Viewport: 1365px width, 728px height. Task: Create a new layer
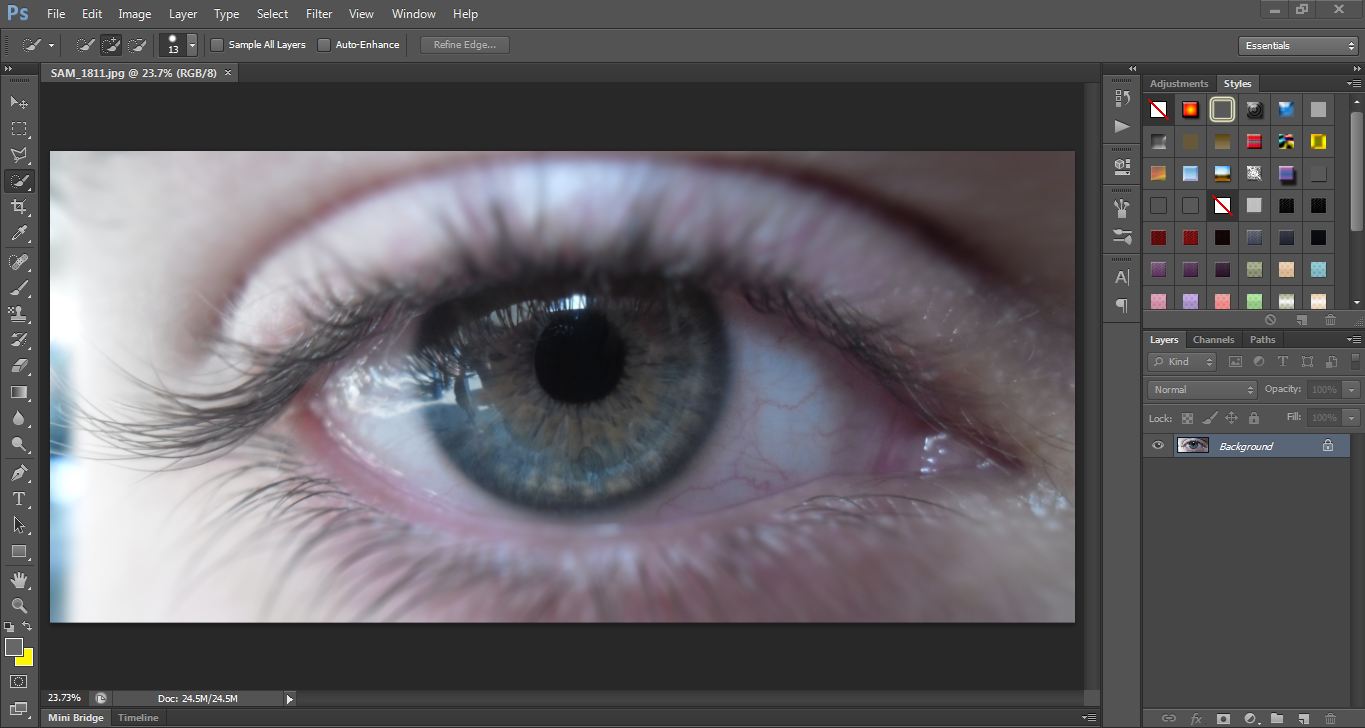click(1303, 718)
